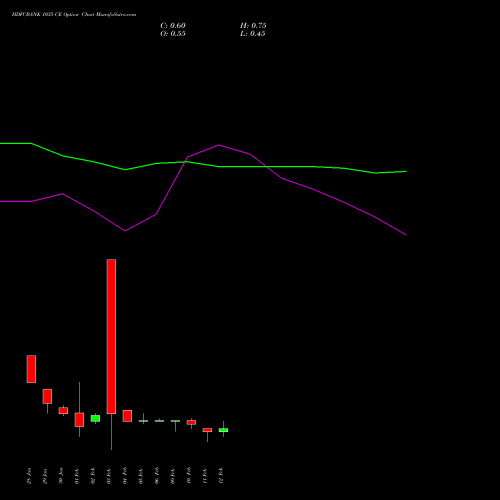Click the 11 Feb date label

click(205, 476)
